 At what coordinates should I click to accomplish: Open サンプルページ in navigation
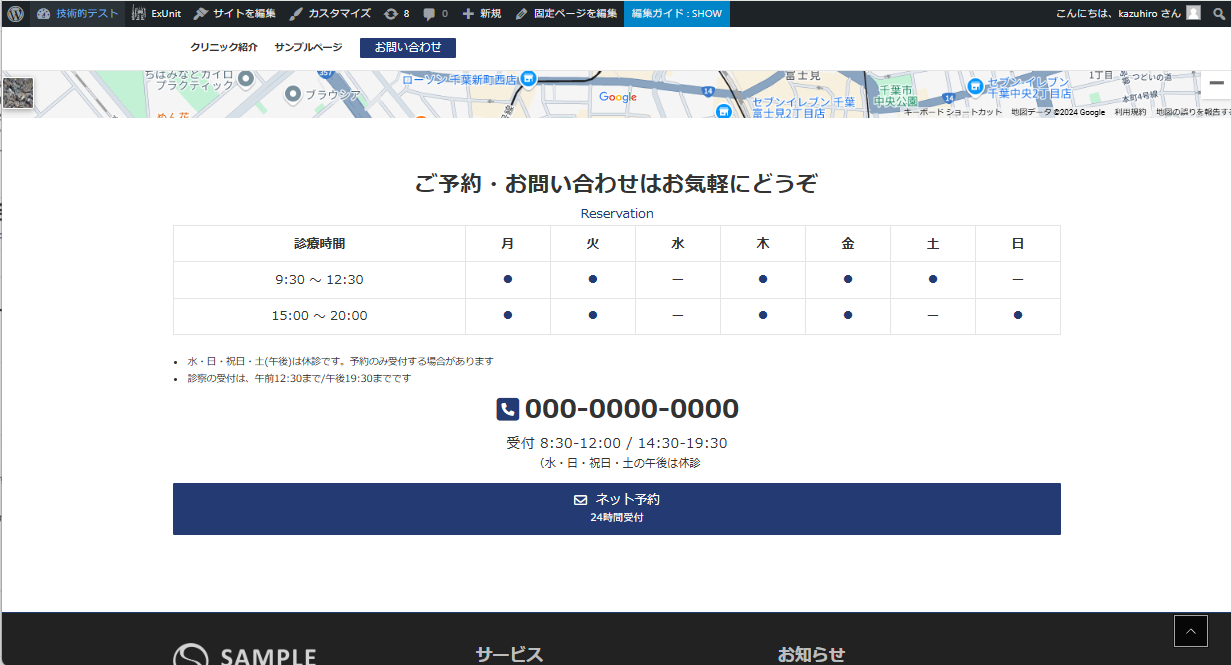tap(308, 48)
